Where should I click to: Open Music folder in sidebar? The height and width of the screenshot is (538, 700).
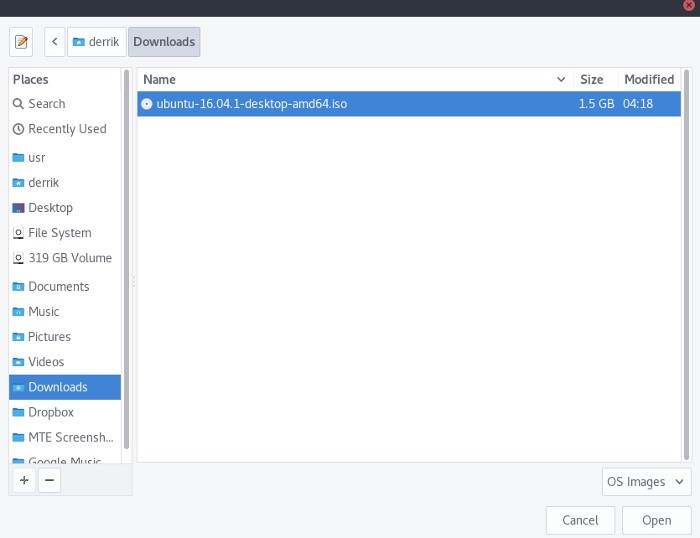point(43,312)
